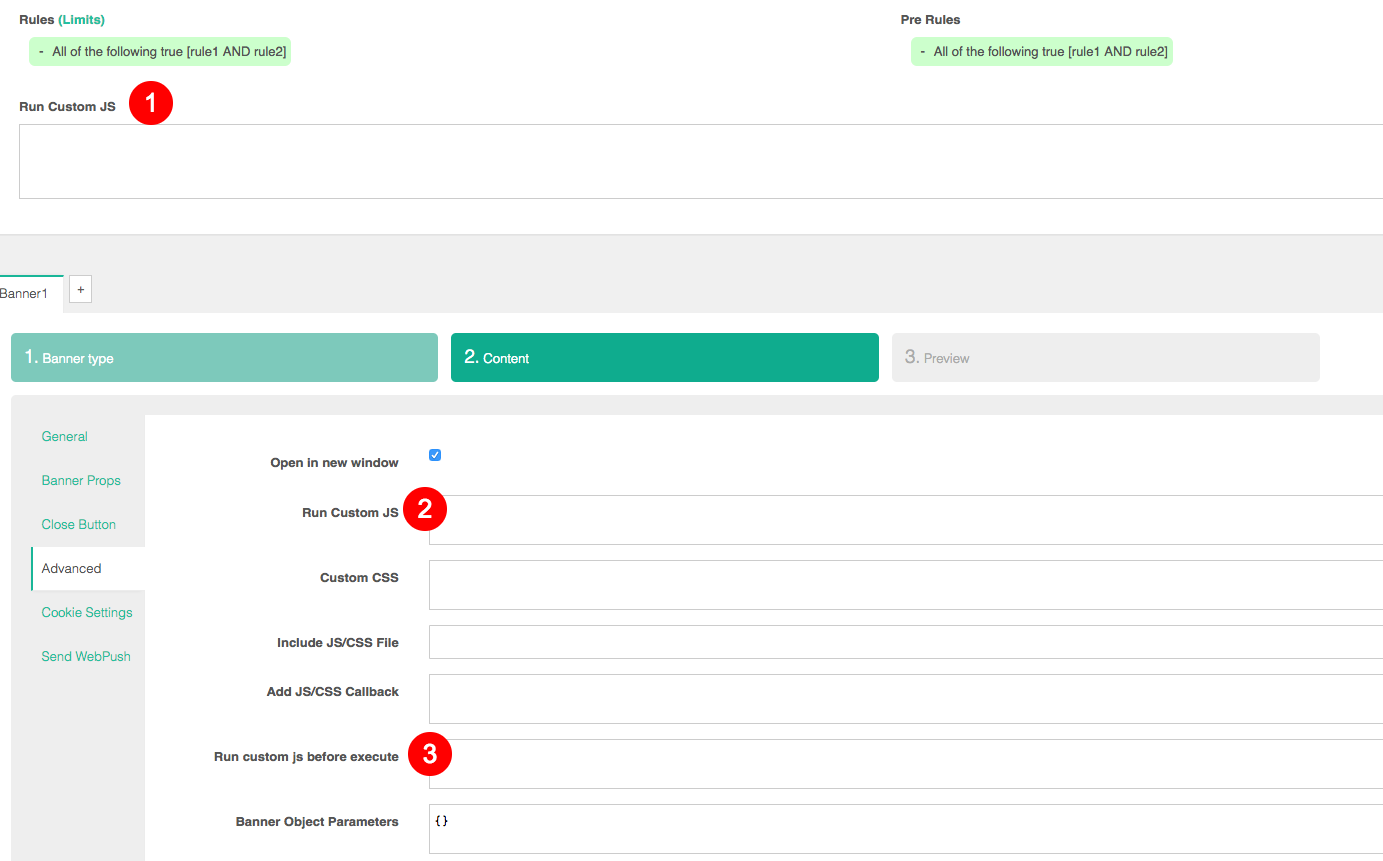Go to step 1 Banner type
1383x861 pixels.
224,358
